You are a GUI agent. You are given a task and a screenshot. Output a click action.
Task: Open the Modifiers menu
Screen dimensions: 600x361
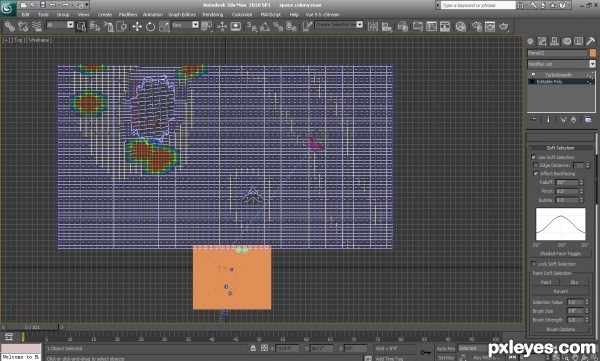click(128, 15)
